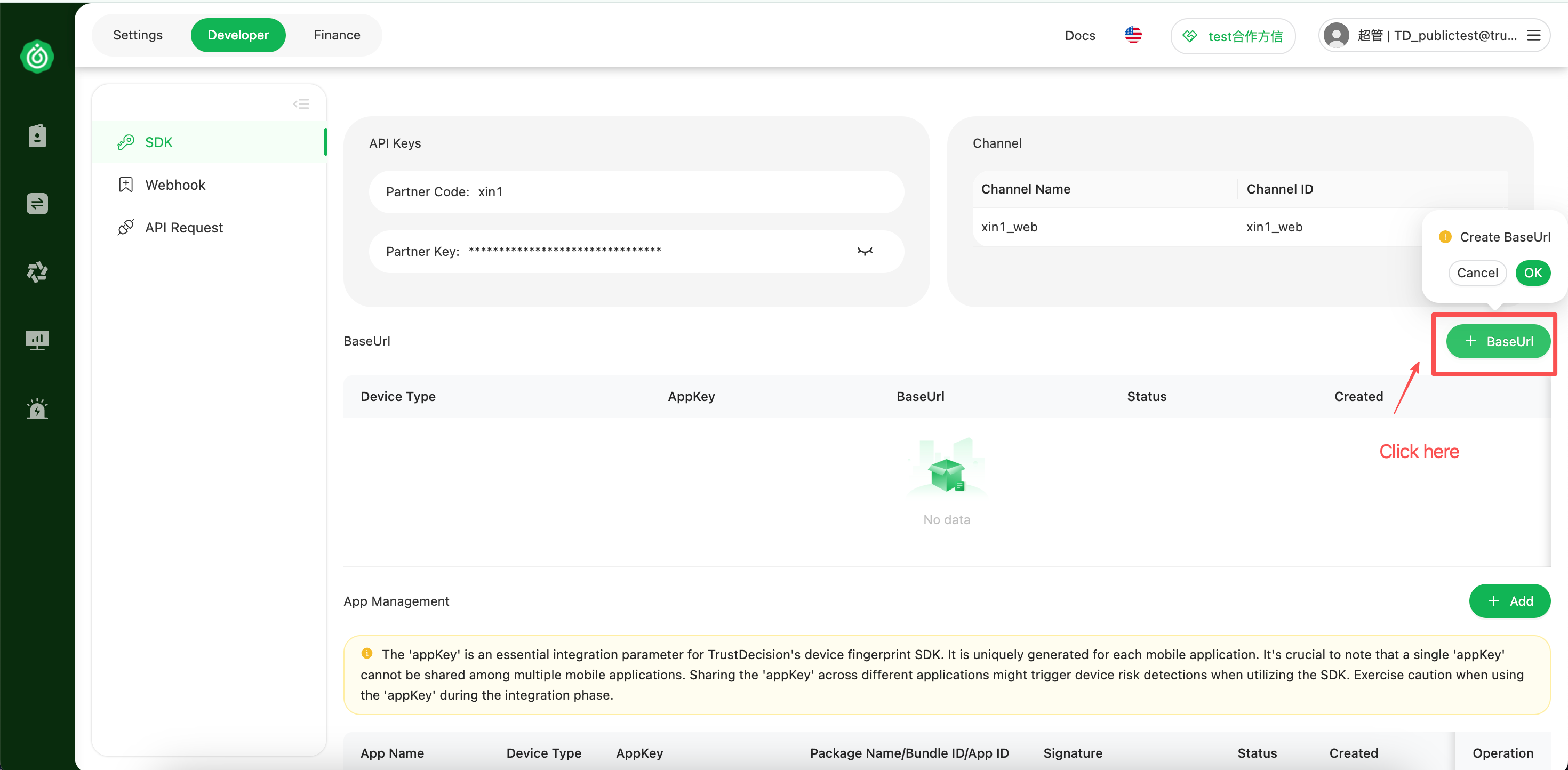
Task: Click the Signature column header
Action: point(1073,753)
